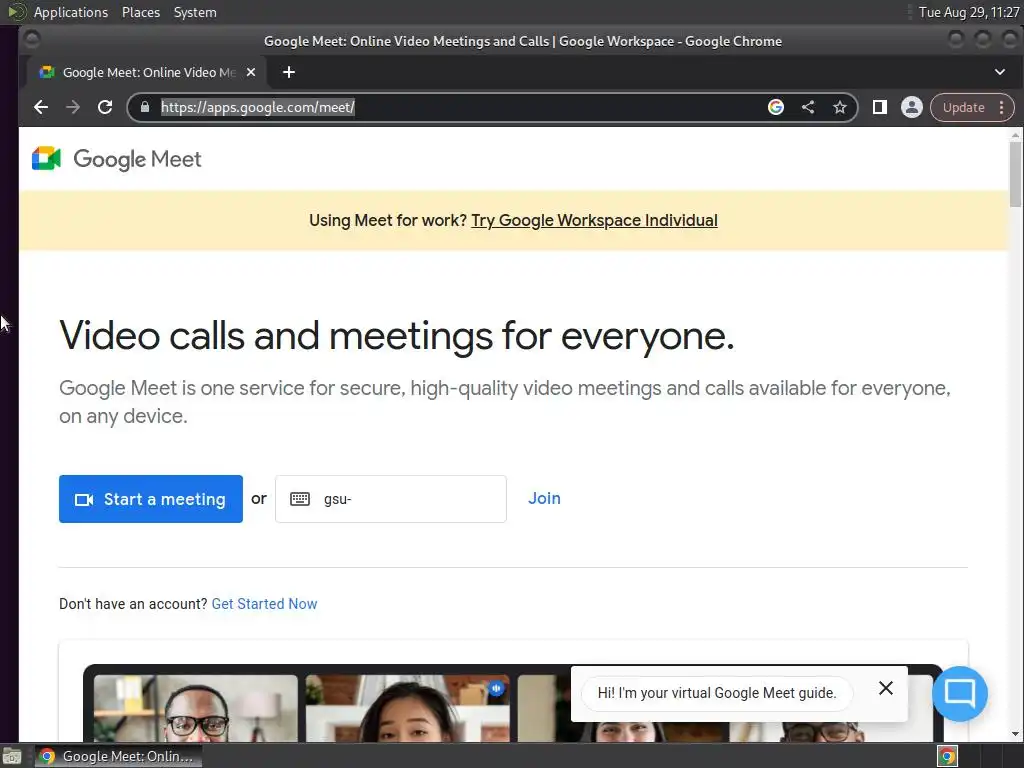Click the Join link
The height and width of the screenshot is (768, 1024).
(x=544, y=498)
